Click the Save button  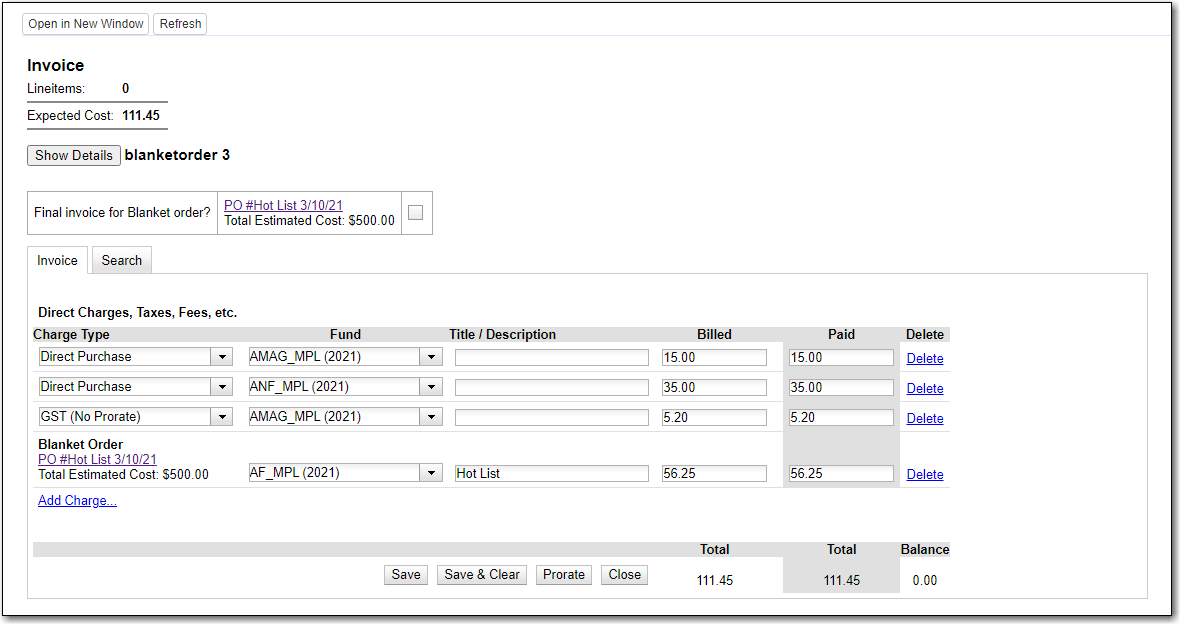tap(406, 574)
